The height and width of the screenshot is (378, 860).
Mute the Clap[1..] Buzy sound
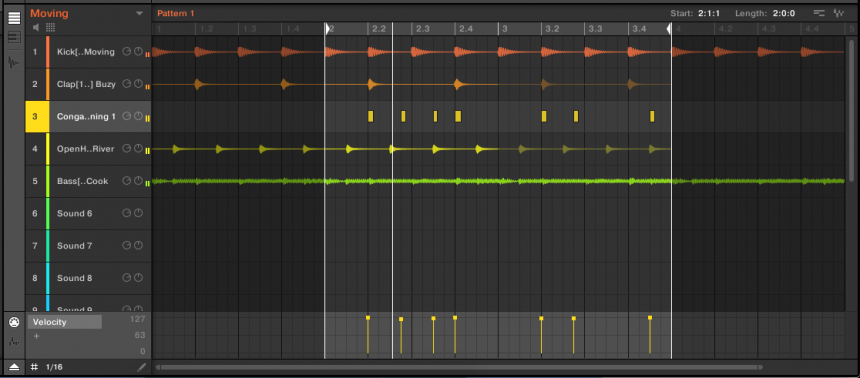coord(138,84)
